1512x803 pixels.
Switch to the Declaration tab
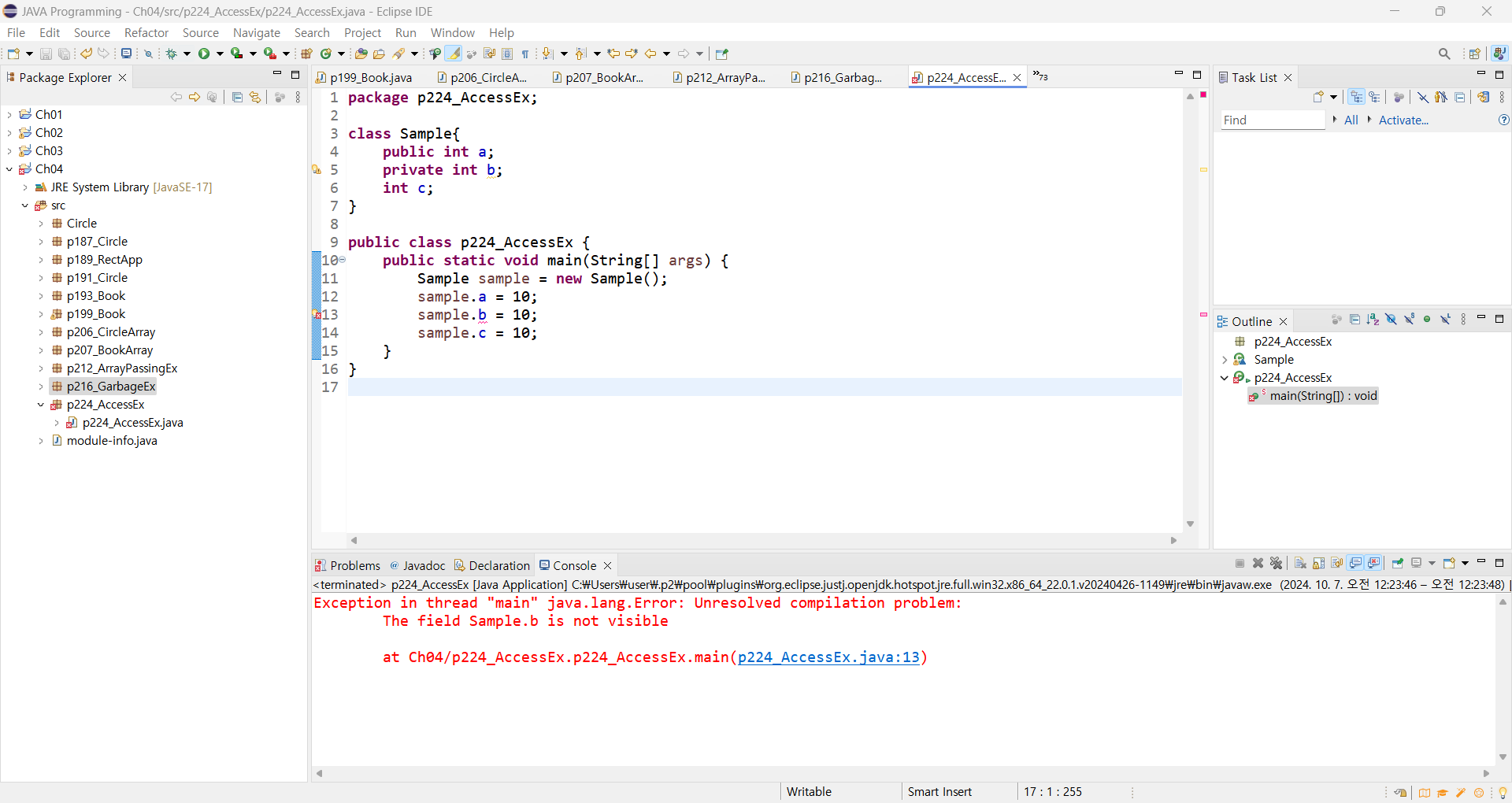492,565
